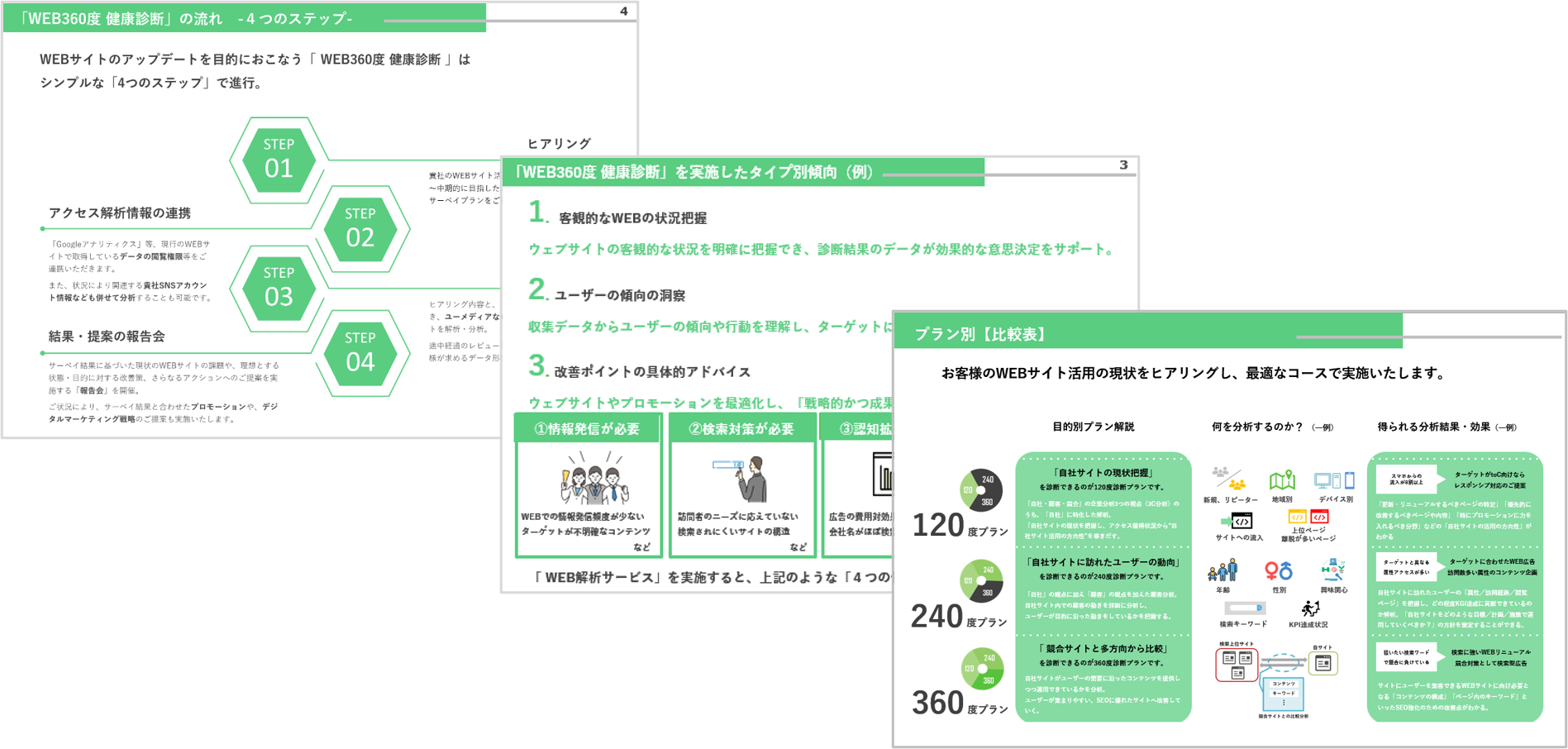Click 「競合サイトと多方向から比較」 heading
This screenshot has width=1568, height=749.
click(x=1103, y=649)
